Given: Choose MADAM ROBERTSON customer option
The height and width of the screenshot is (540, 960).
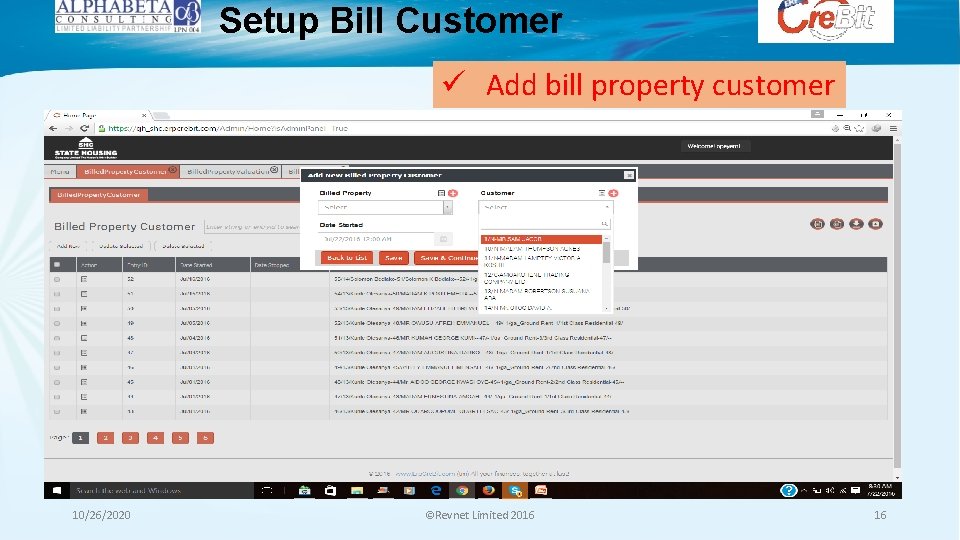Looking at the screenshot, I should pyautogui.click(x=541, y=294).
